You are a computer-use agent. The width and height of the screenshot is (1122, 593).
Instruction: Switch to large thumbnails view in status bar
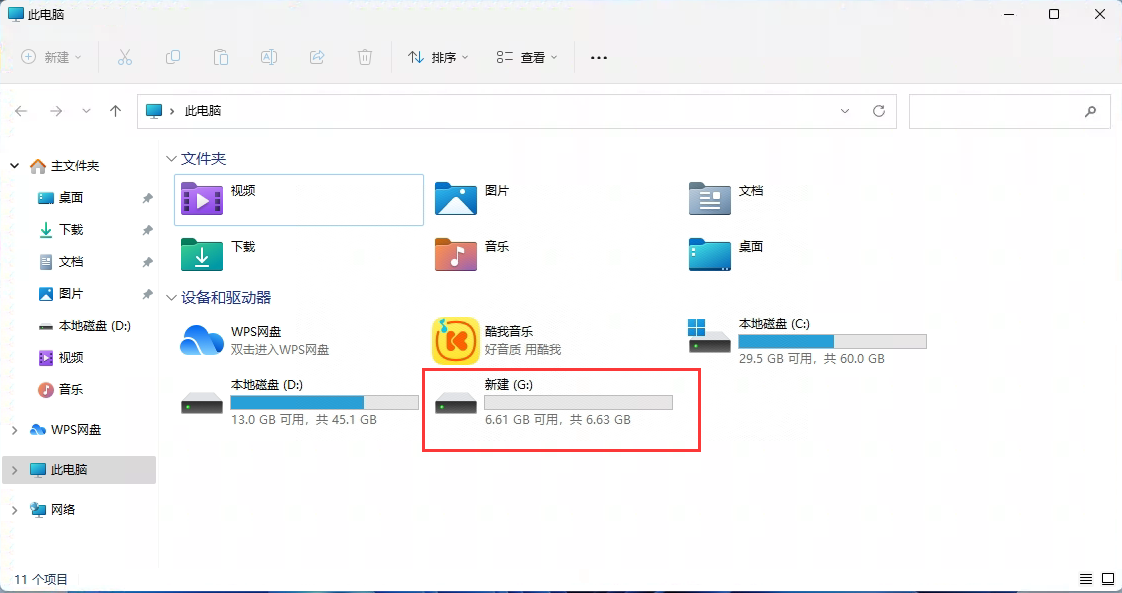click(1108, 578)
